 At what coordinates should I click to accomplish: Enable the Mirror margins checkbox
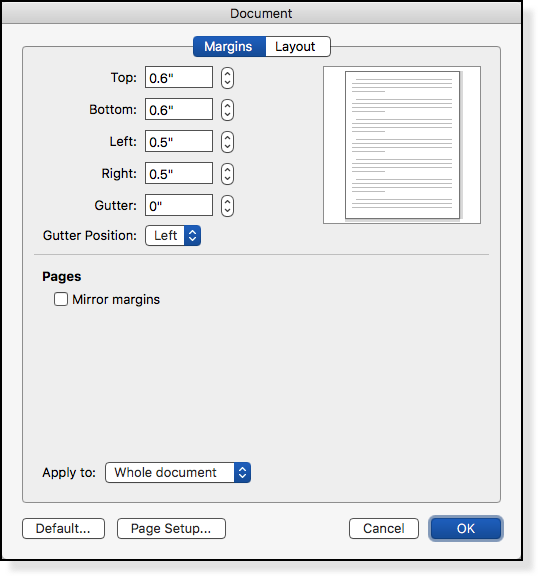(61, 299)
